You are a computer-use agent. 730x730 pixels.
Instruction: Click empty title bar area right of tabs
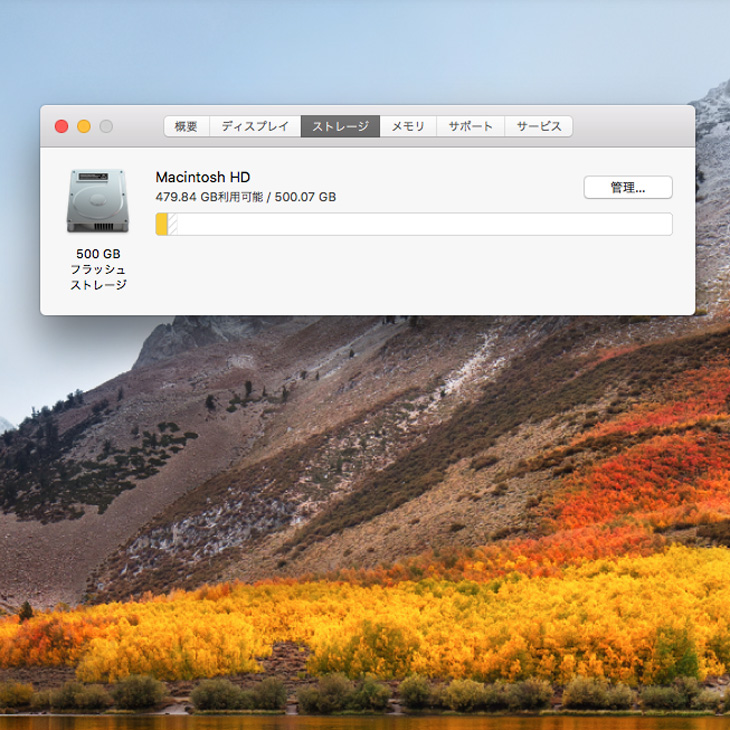(x=630, y=126)
